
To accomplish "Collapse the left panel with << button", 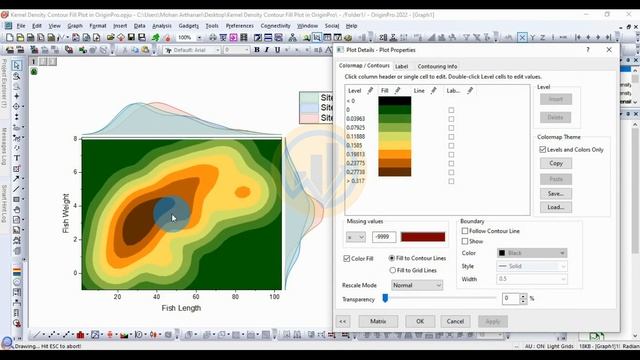I will pyautogui.click(x=343, y=321).
